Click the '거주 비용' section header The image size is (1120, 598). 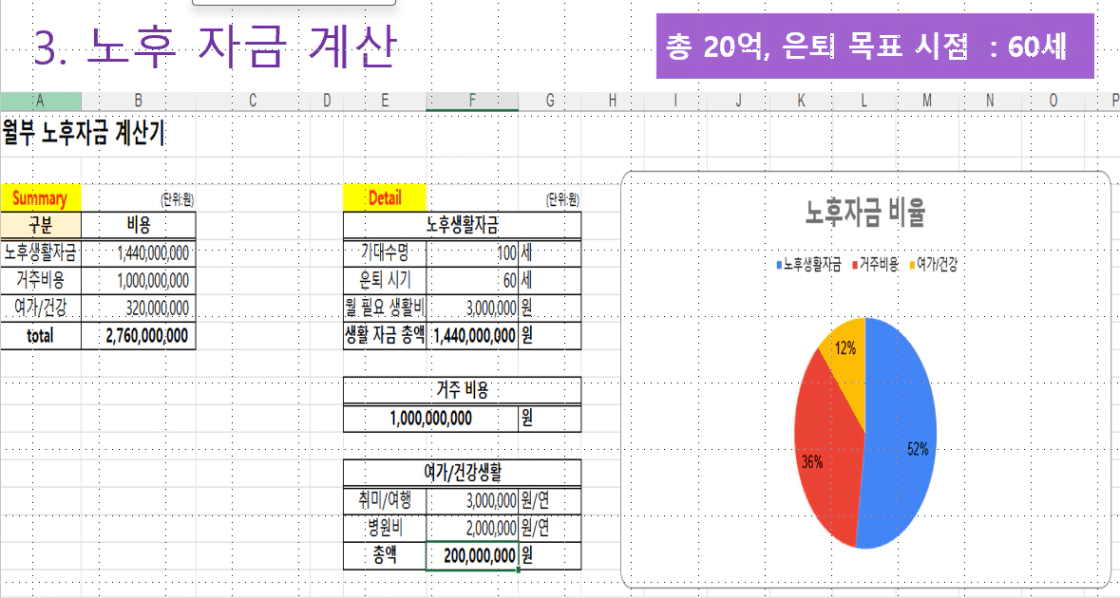(x=462, y=391)
